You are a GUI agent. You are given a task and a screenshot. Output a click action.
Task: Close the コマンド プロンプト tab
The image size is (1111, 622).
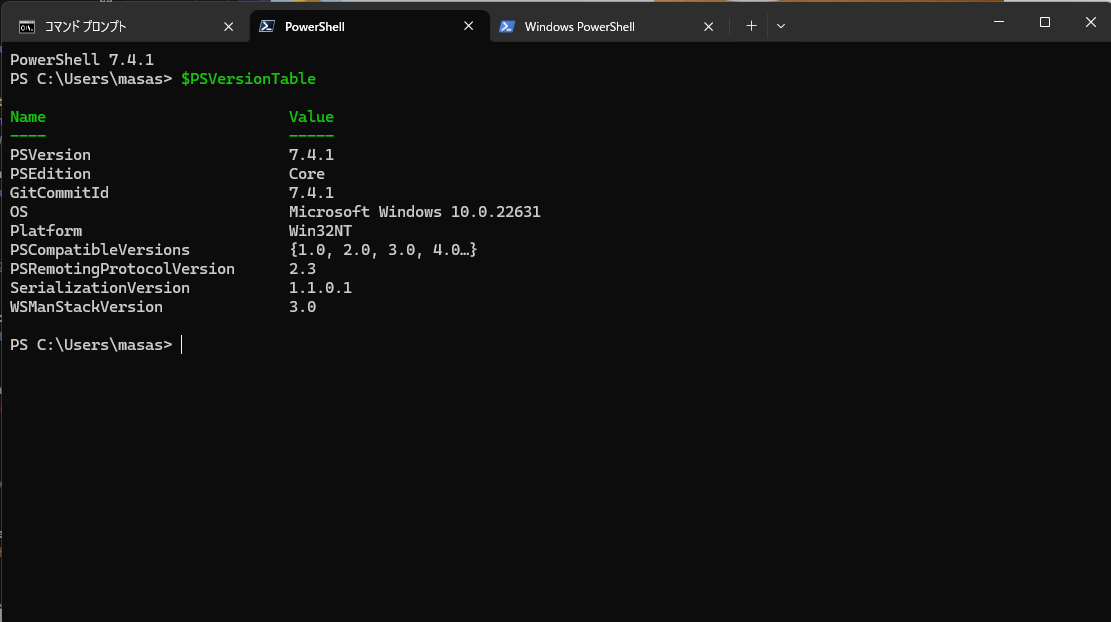coord(229,26)
